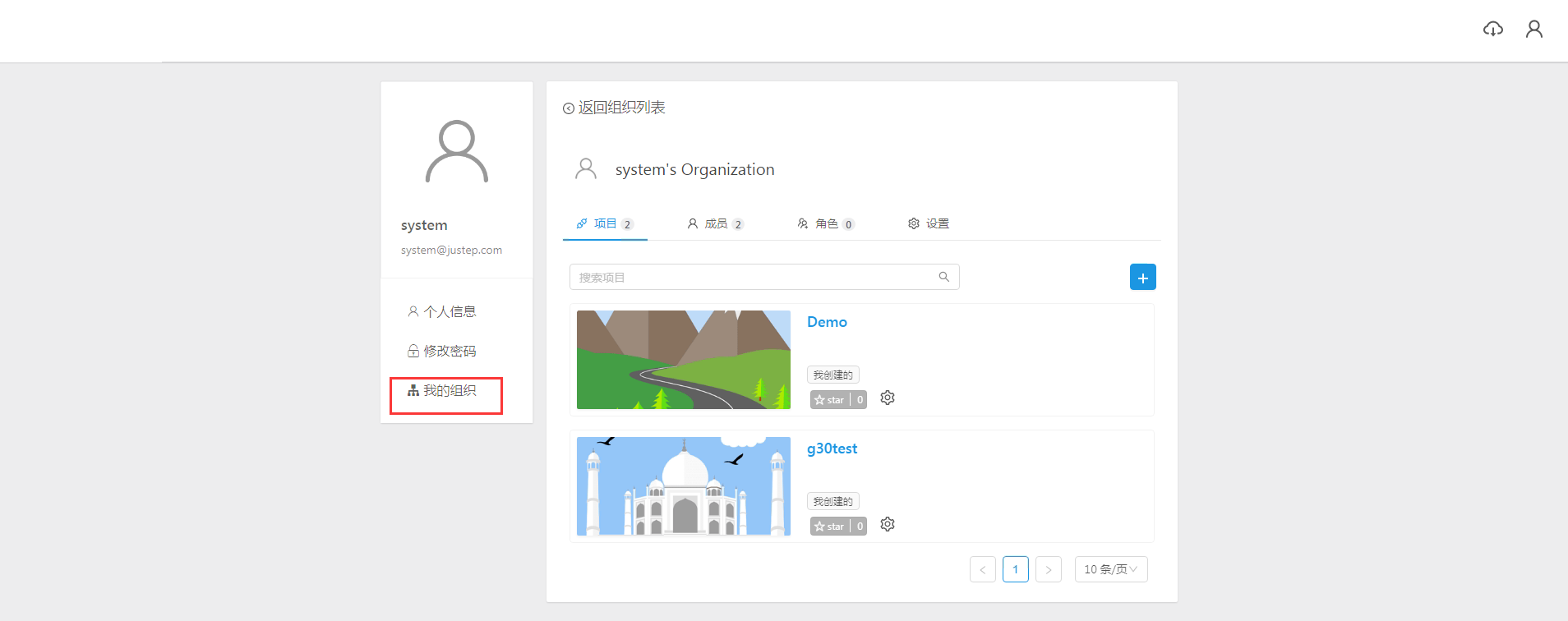The width and height of the screenshot is (1568, 621).
Task: Select page 1 in pagination
Action: tap(1016, 569)
